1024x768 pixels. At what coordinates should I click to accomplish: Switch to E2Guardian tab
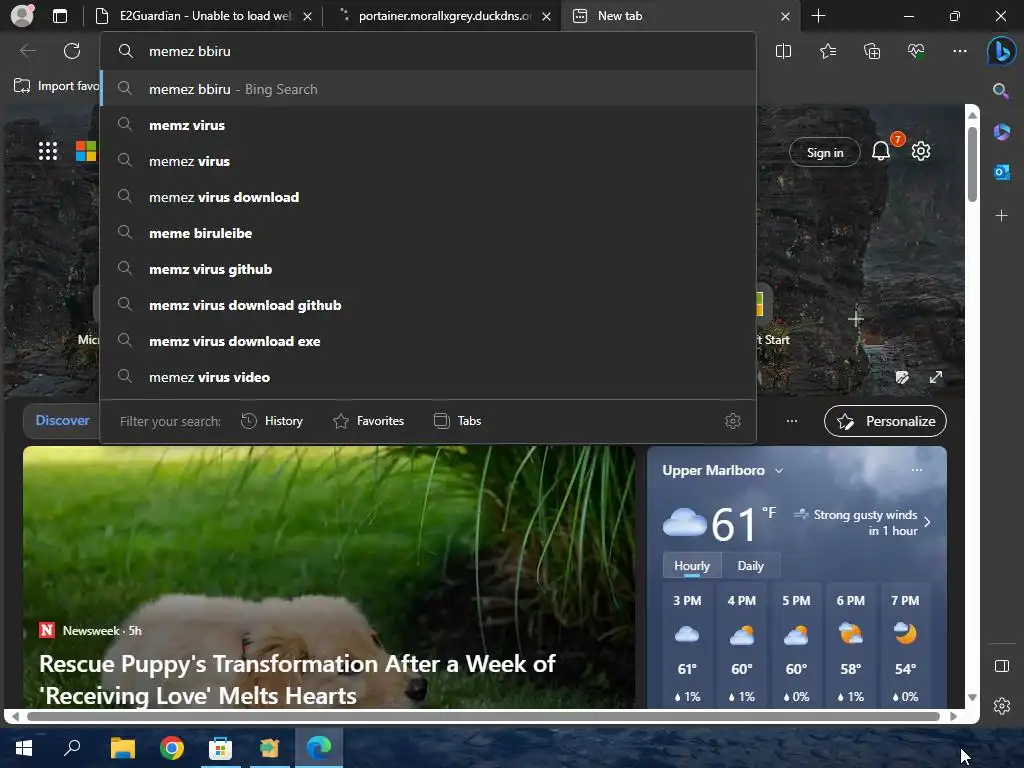pos(202,16)
